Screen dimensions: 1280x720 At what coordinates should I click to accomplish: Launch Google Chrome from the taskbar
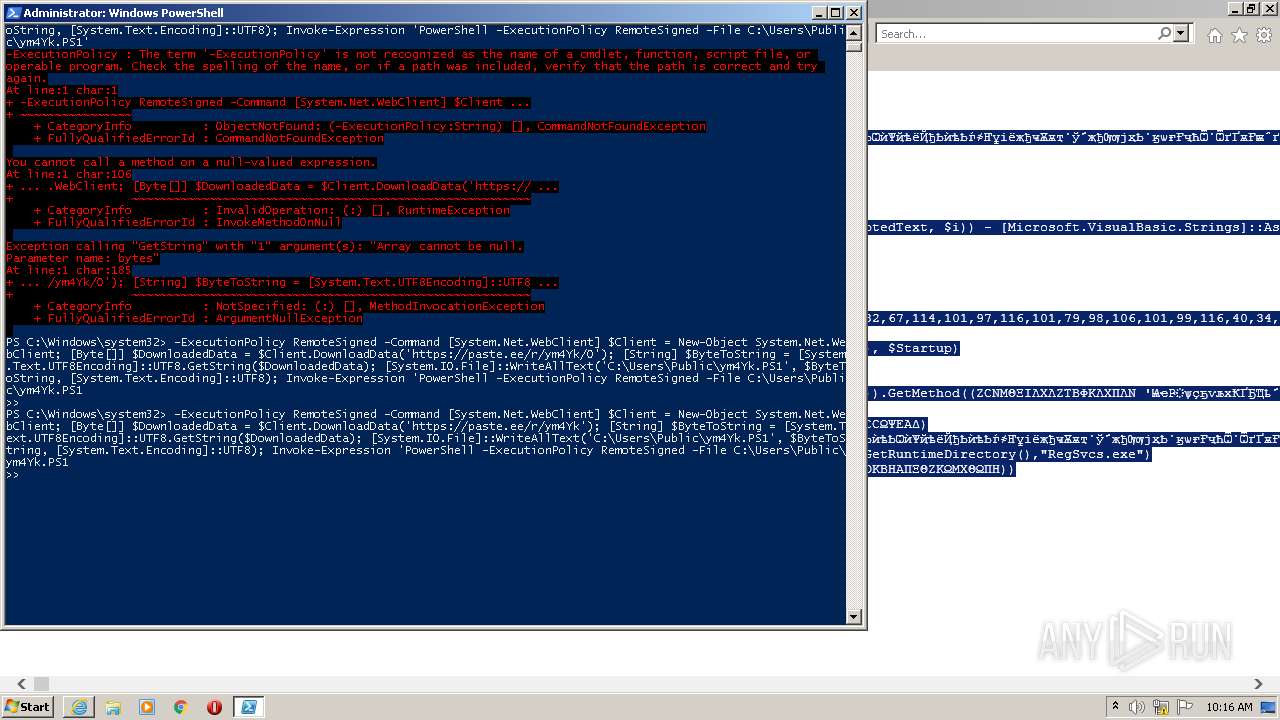click(181, 707)
